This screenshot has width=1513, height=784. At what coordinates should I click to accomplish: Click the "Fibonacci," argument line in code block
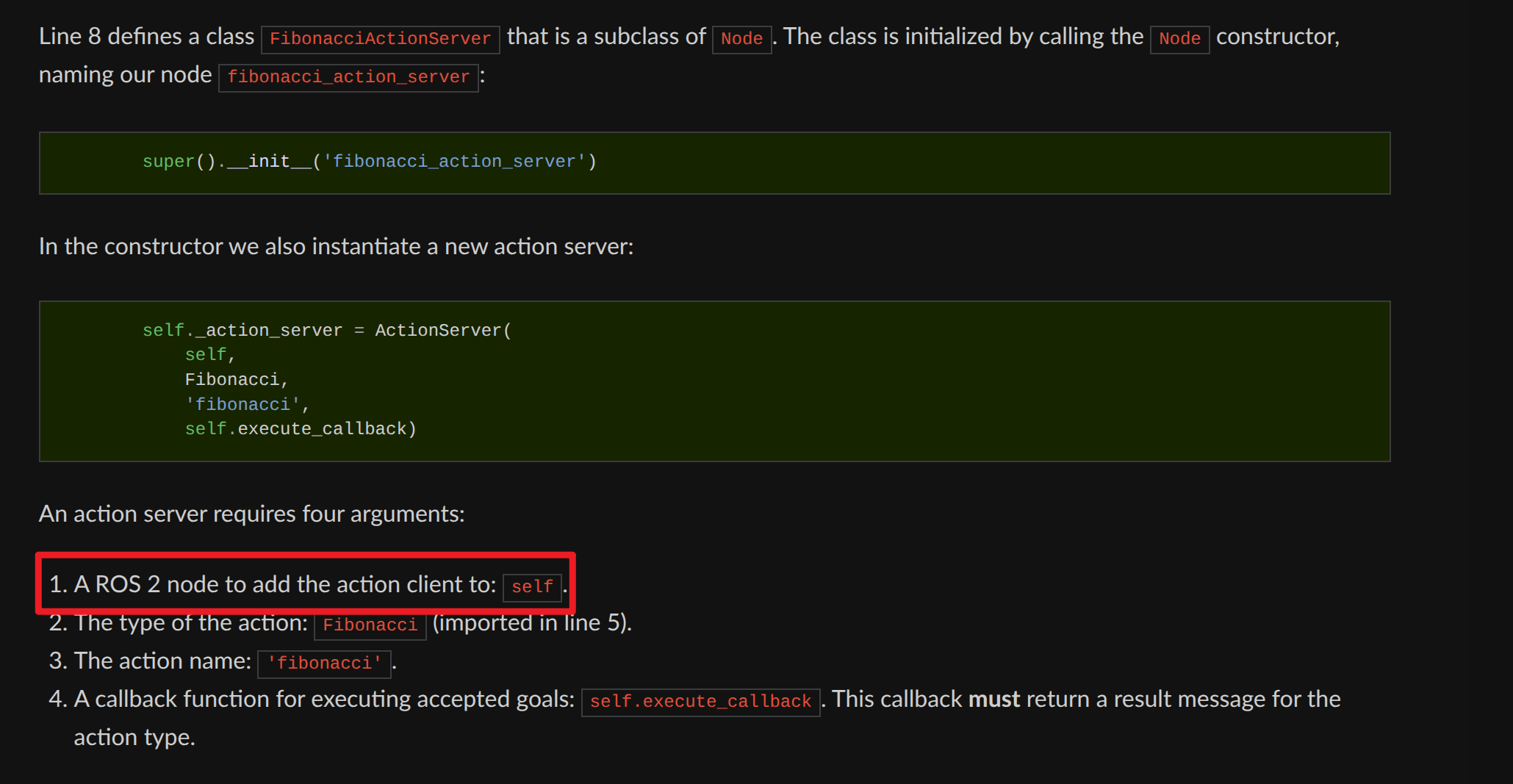[x=236, y=380]
